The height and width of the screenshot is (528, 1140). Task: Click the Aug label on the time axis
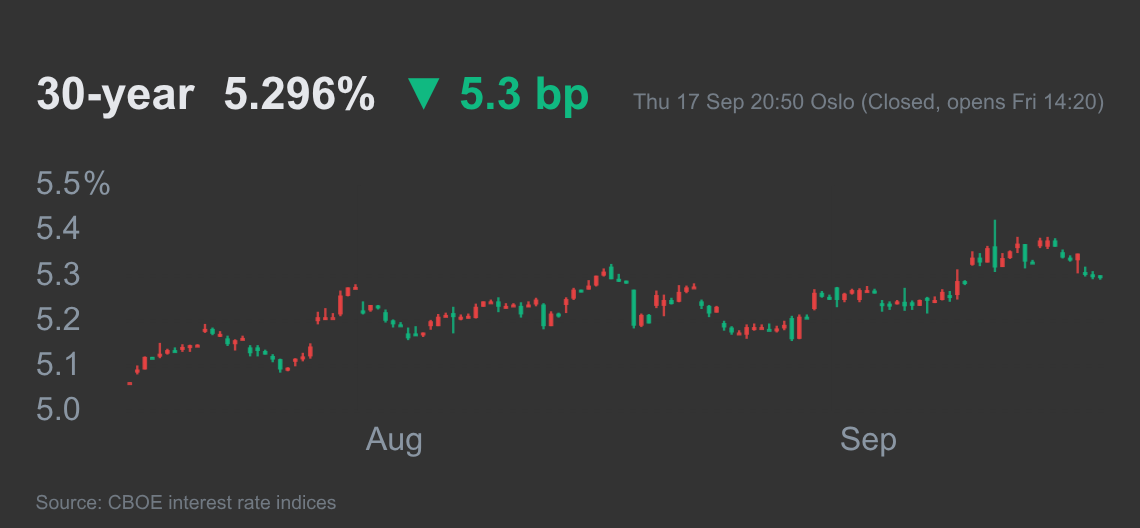(x=393, y=440)
